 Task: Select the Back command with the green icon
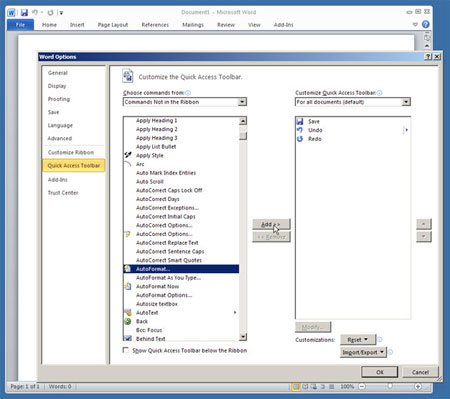[x=181, y=321]
